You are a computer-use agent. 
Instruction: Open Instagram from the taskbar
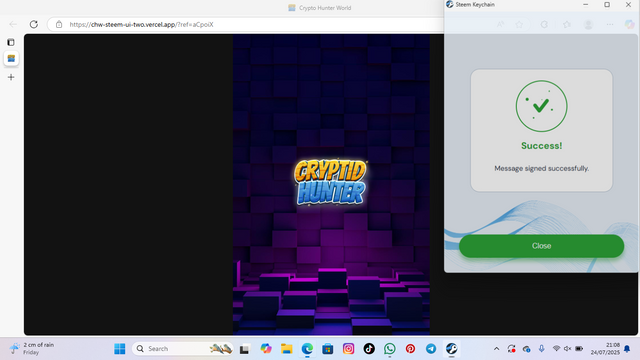point(348,349)
